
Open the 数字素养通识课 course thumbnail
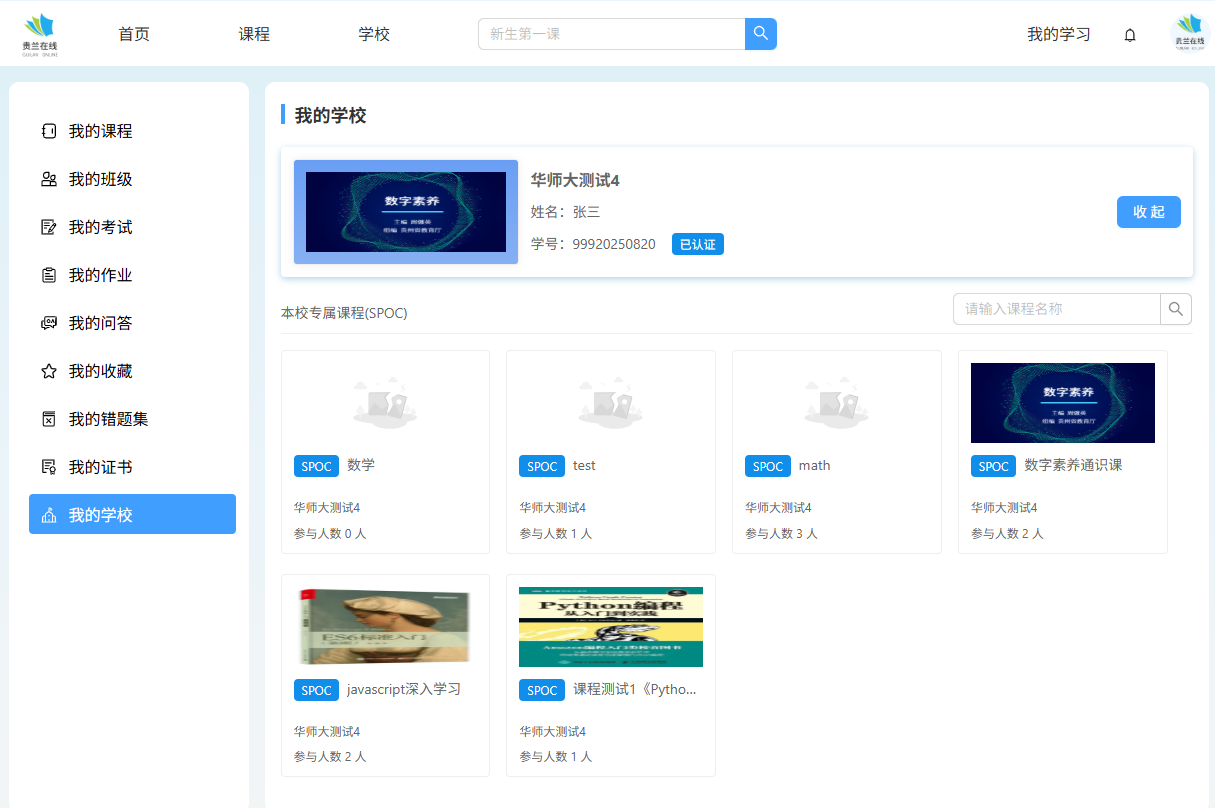point(1062,403)
